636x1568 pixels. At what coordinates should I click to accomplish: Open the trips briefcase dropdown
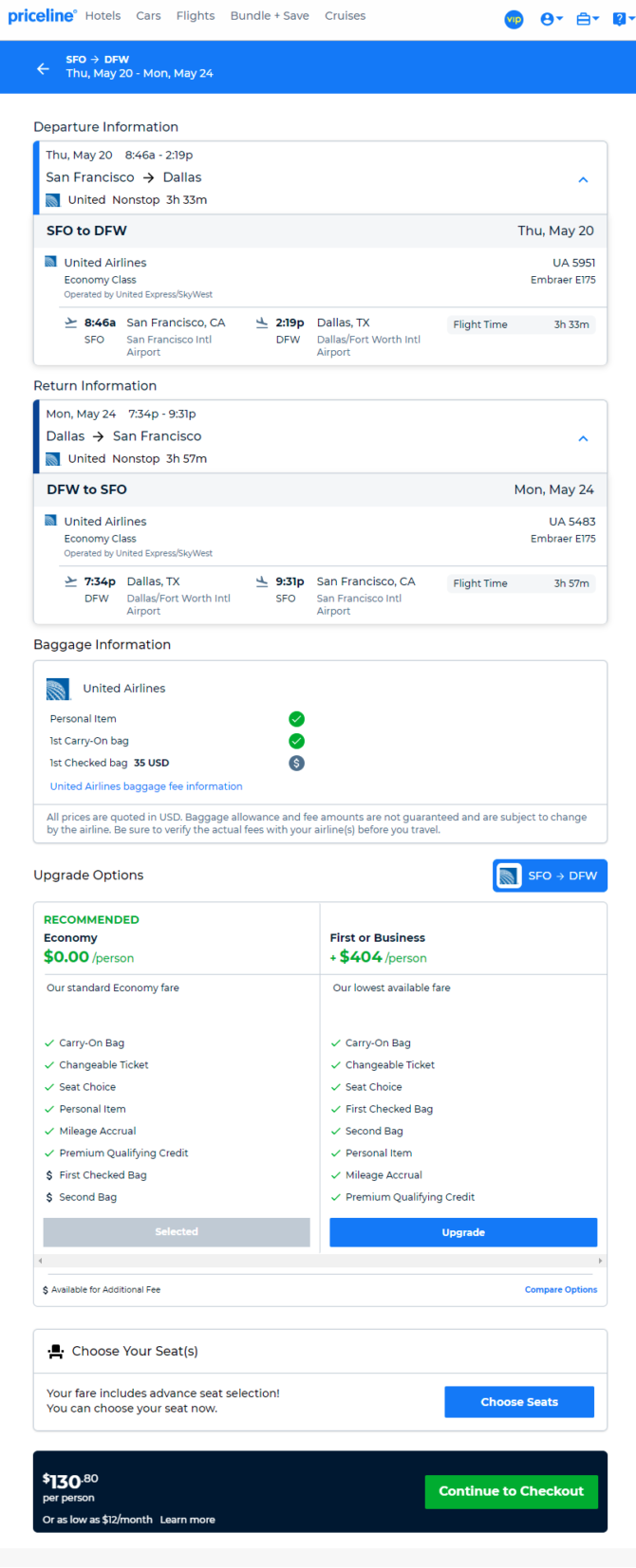[588, 19]
